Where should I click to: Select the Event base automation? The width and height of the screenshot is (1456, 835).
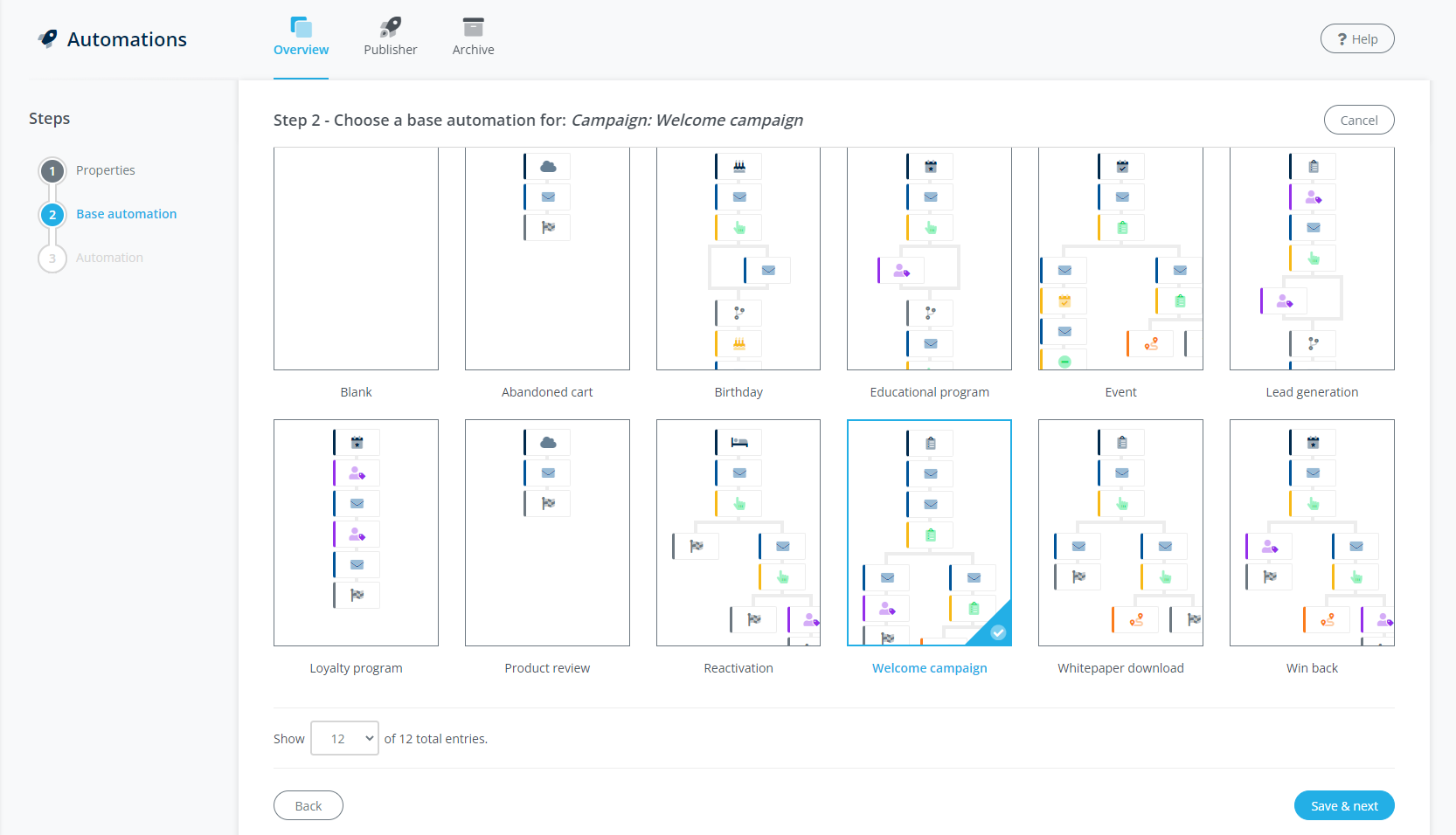(x=1120, y=259)
